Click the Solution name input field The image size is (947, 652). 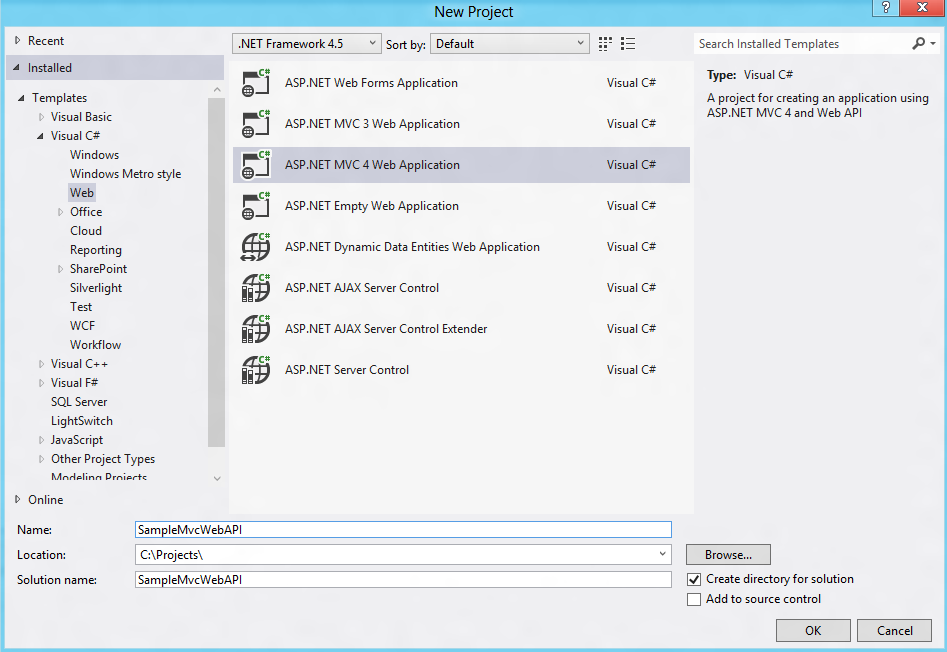(x=403, y=580)
